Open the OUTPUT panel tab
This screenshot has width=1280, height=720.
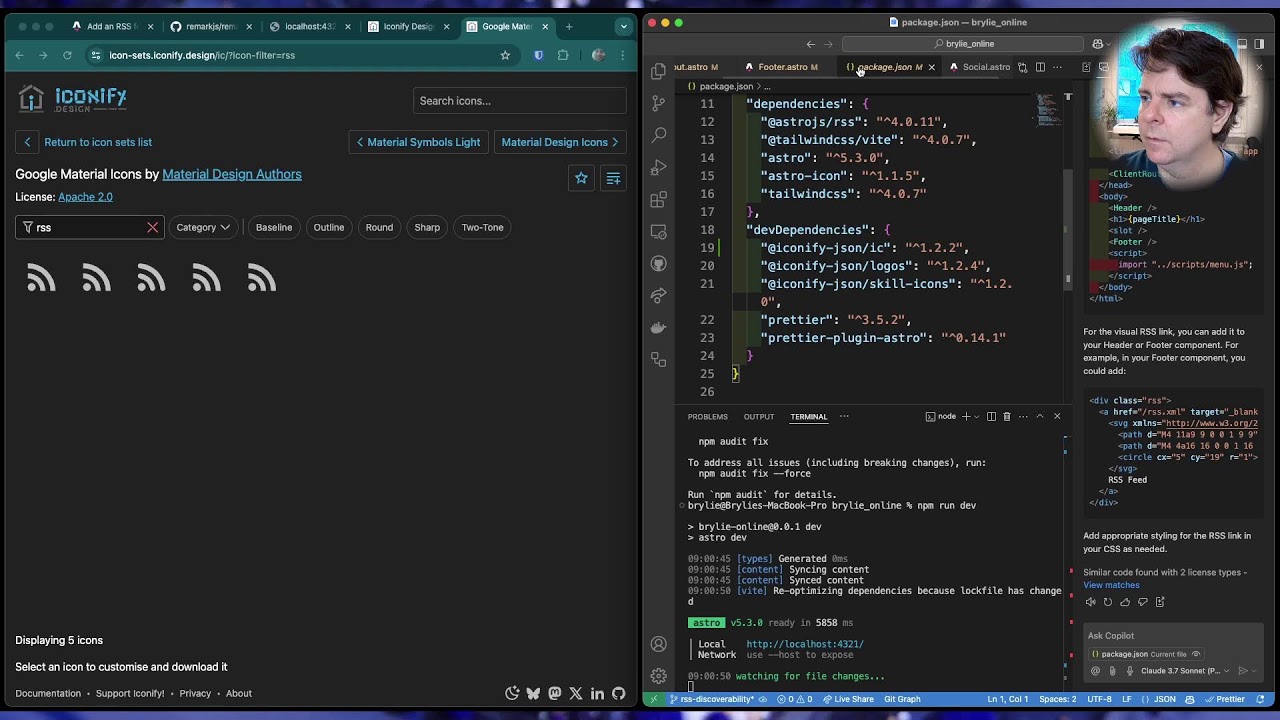[x=759, y=416]
